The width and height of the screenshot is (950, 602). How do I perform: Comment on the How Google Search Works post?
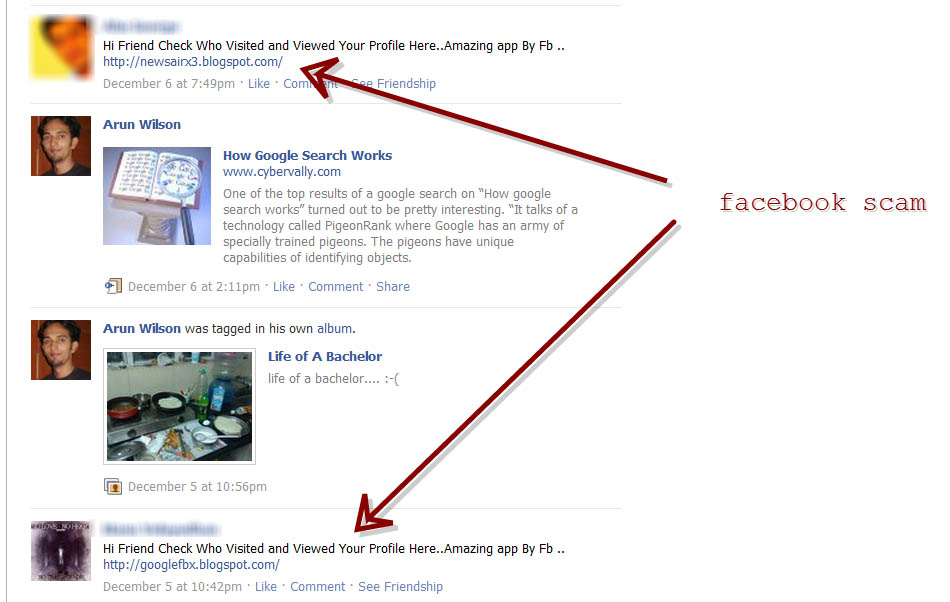point(336,286)
